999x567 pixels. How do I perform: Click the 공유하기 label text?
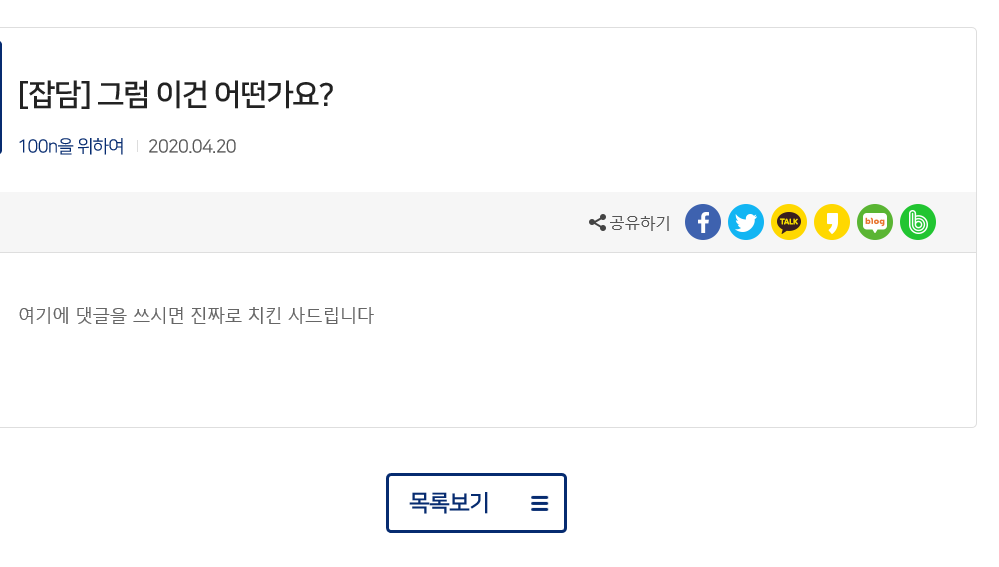[640, 223]
